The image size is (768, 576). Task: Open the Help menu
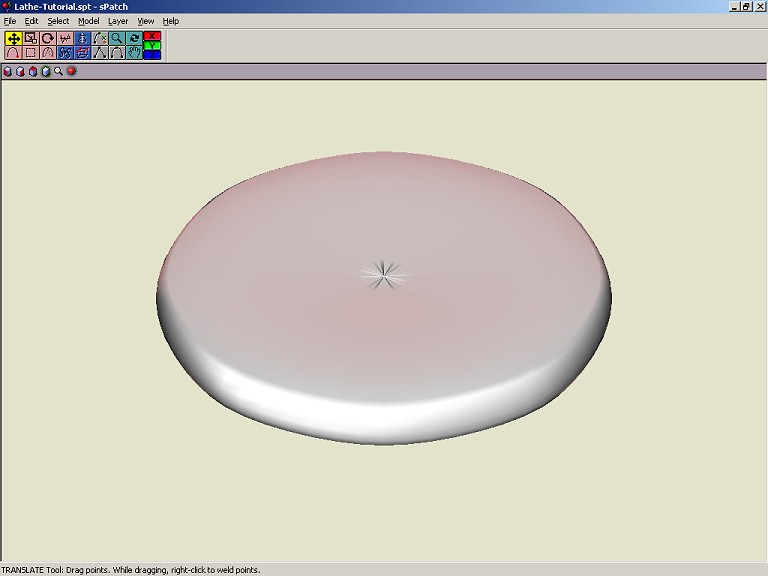click(x=170, y=21)
